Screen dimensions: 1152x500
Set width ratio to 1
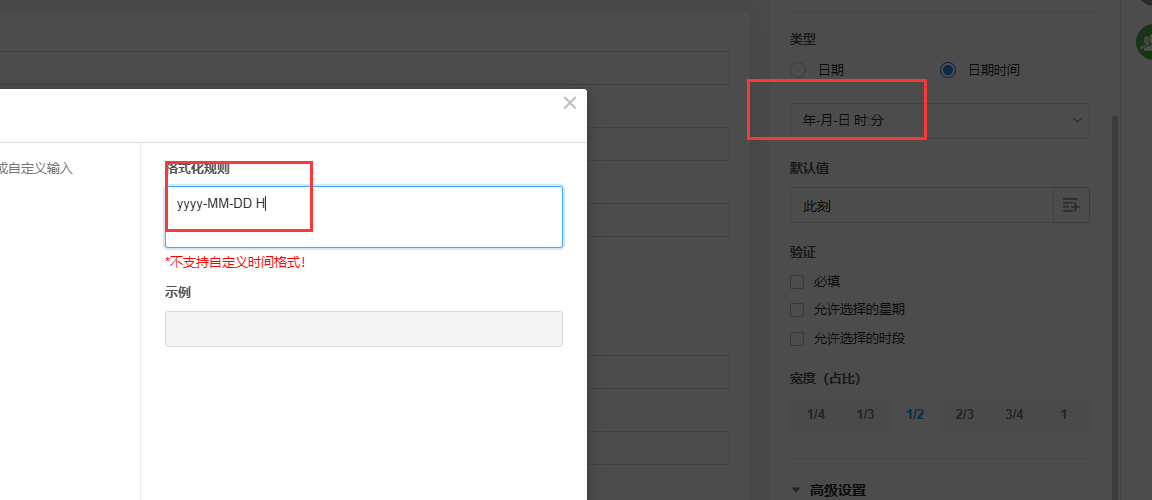(x=1064, y=415)
